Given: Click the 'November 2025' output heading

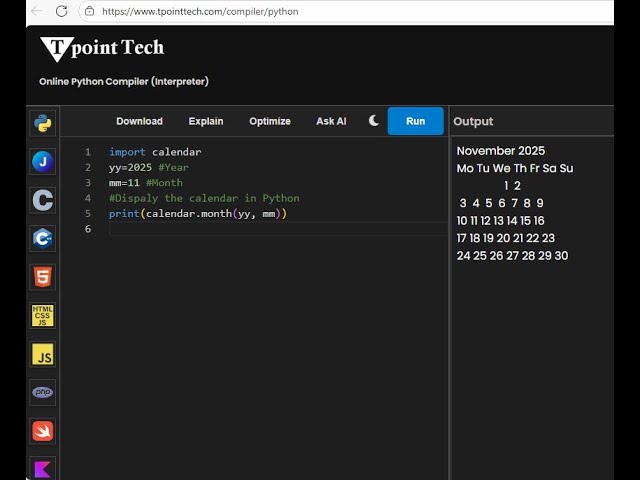Looking at the screenshot, I should click(x=500, y=151).
